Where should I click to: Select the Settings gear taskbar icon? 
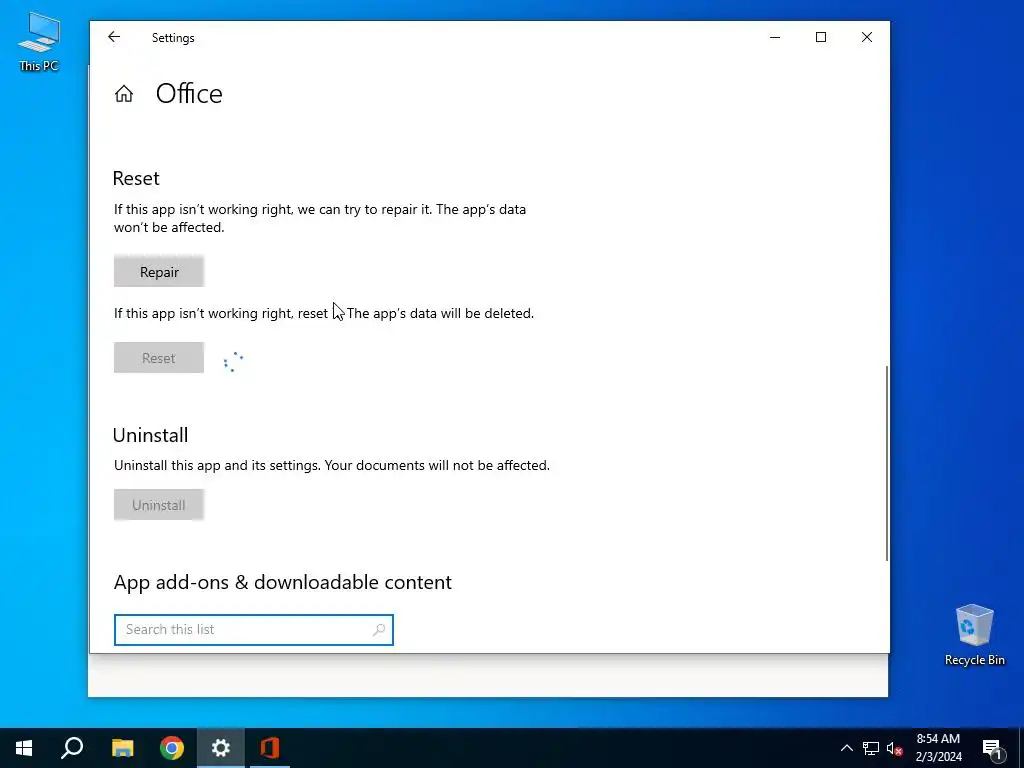(x=221, y=748)
